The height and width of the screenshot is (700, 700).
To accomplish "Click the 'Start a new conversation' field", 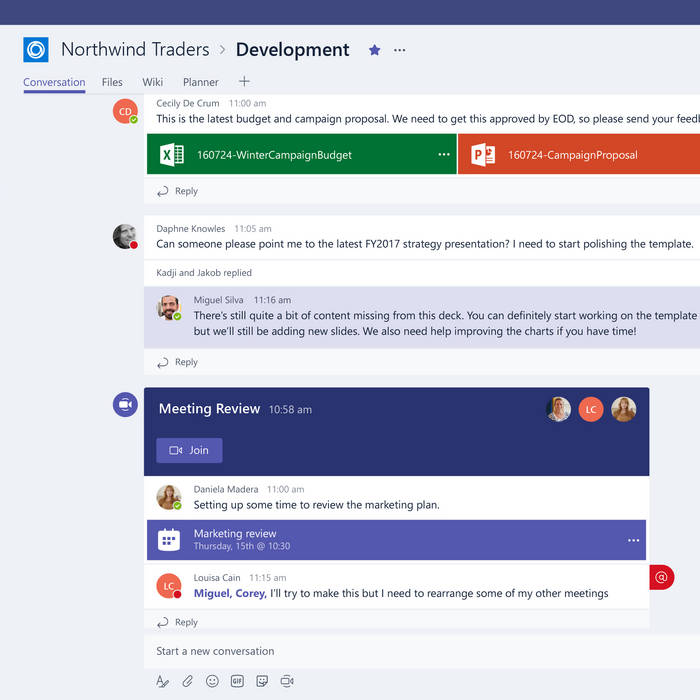I will pos(400,651).
